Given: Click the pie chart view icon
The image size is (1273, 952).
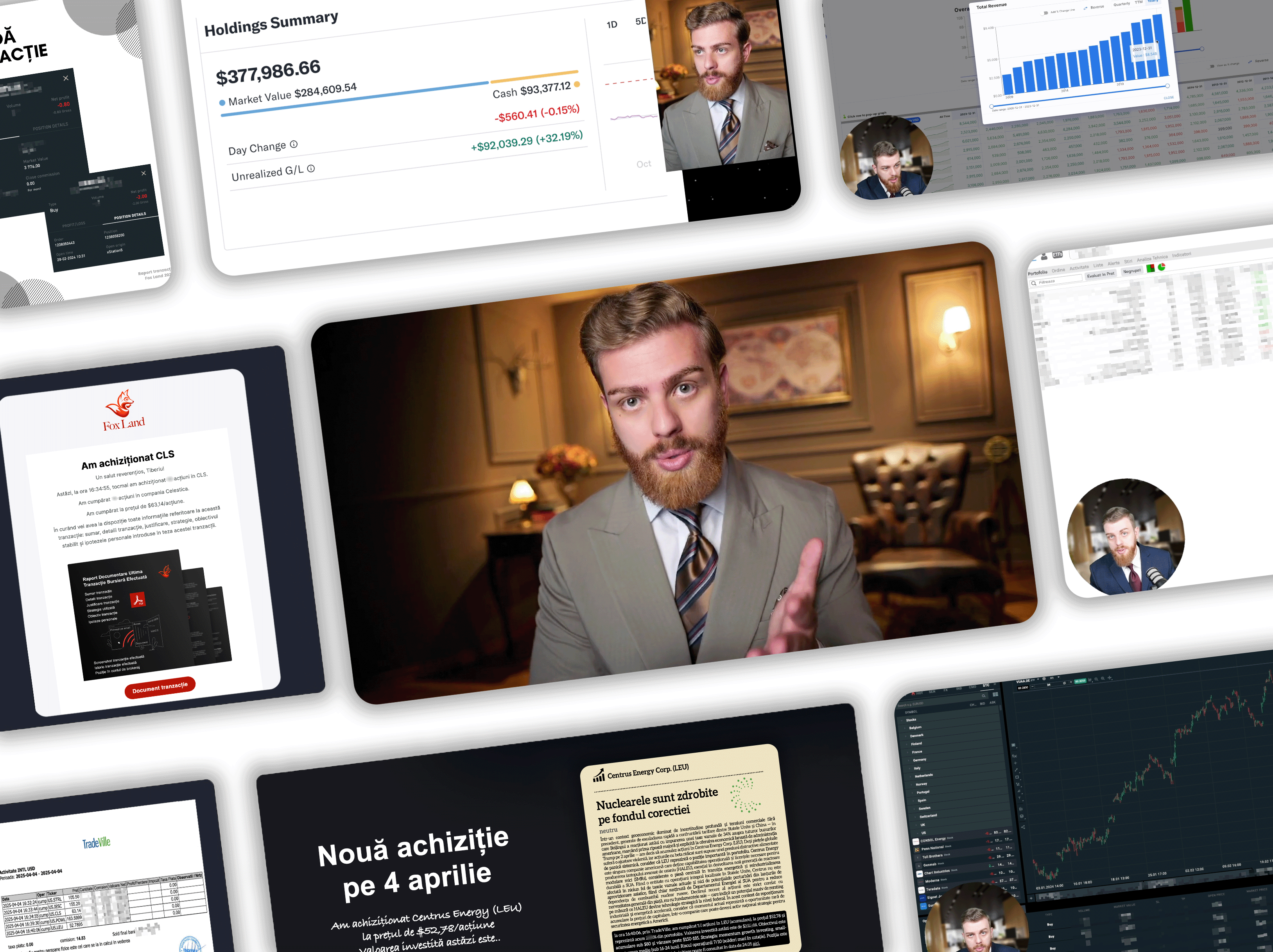Looking at the screenshot, I should [x=1161, y=267].
